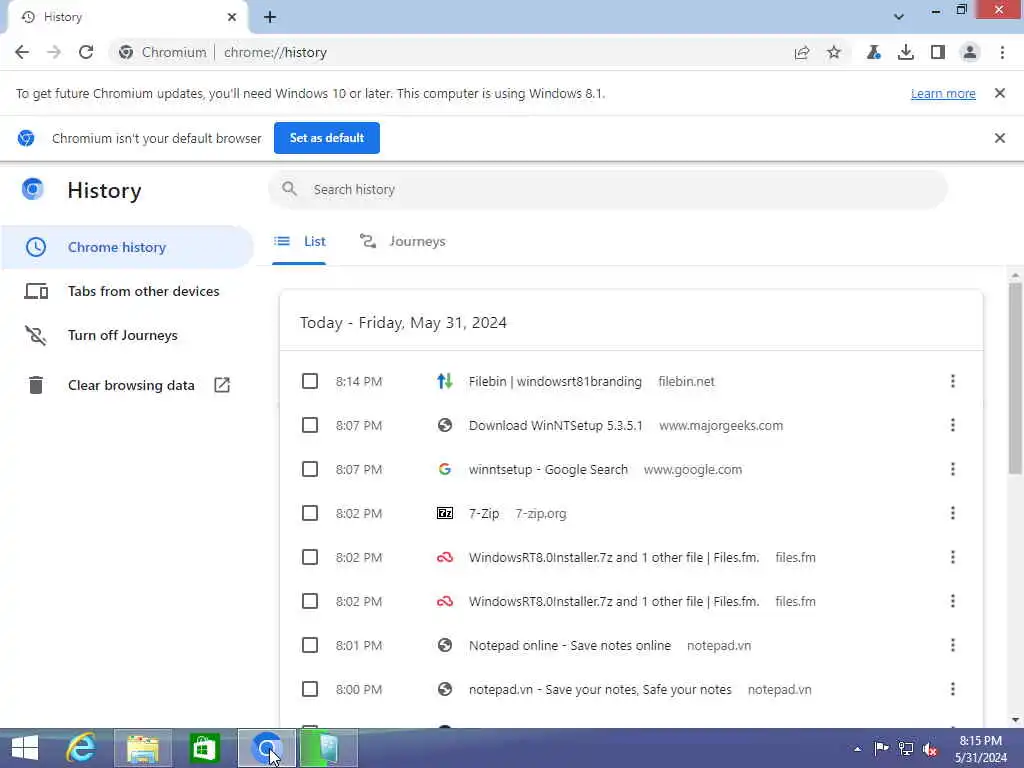Open the Action Center flag tray icon
1024x768 pixels.
[x=881, y=748]
